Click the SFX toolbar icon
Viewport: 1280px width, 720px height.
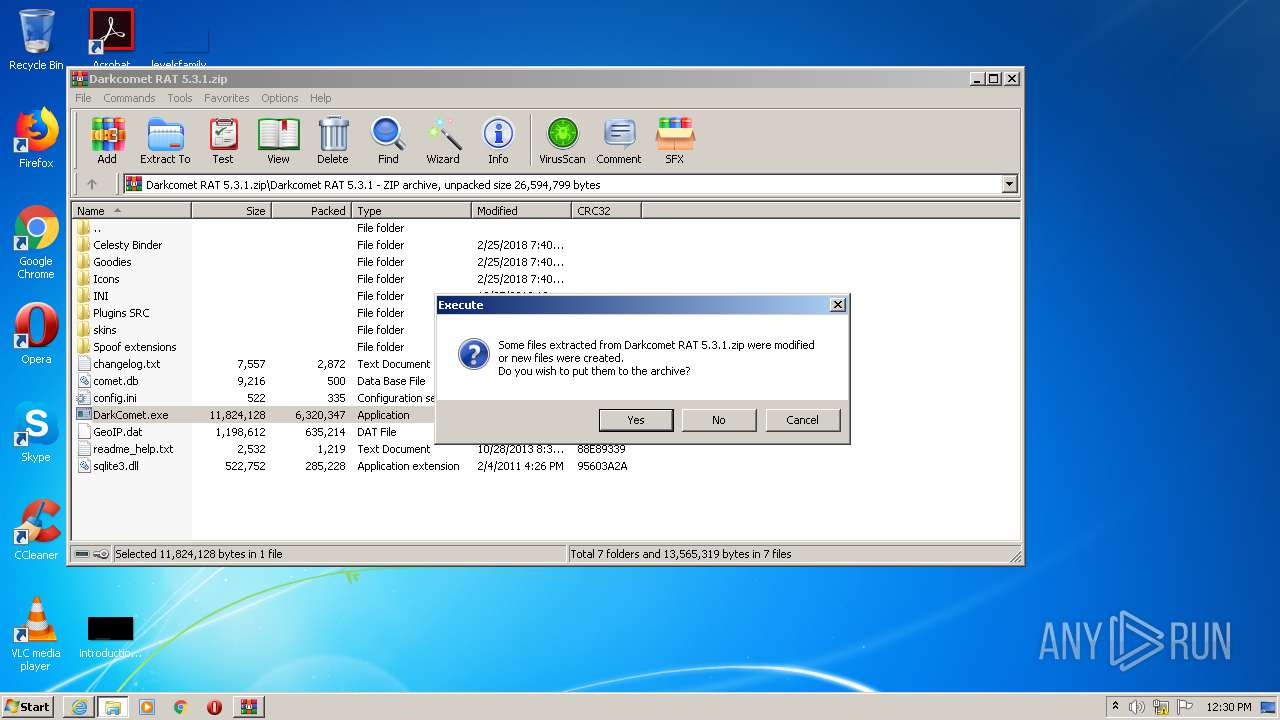(x=675, y=140)
